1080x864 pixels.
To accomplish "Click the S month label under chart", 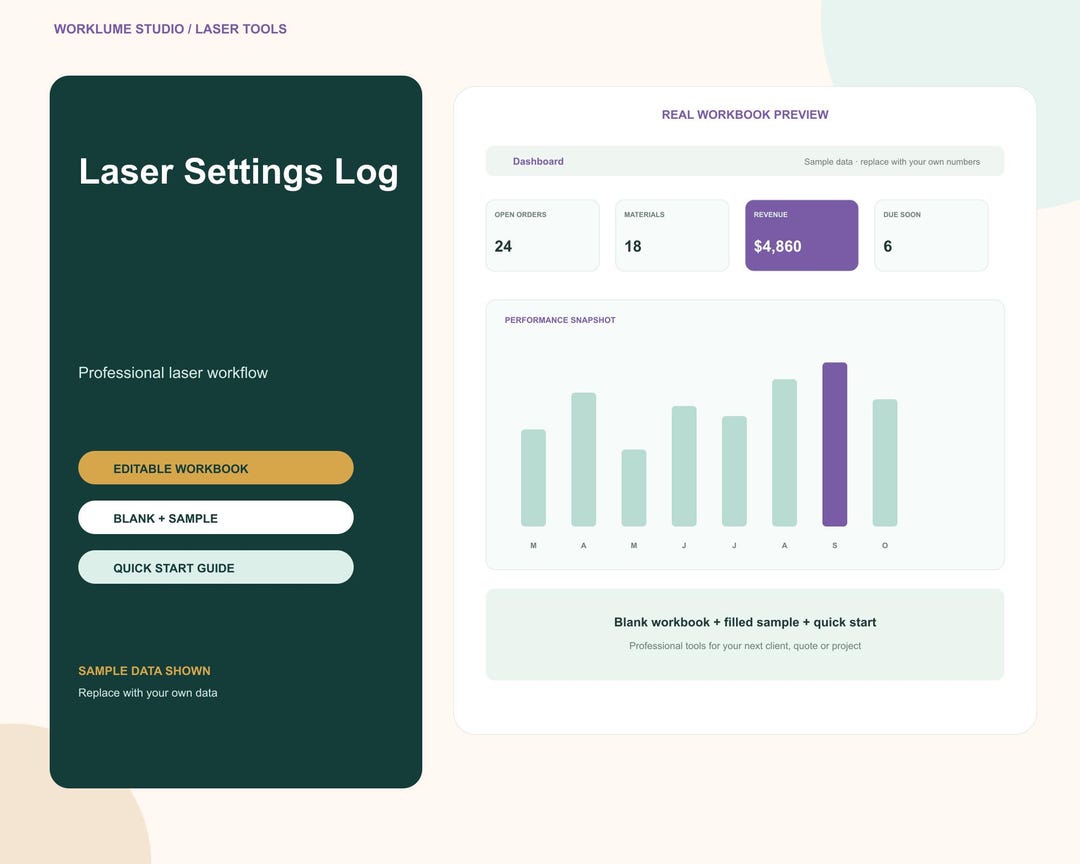I will point(835,546).
